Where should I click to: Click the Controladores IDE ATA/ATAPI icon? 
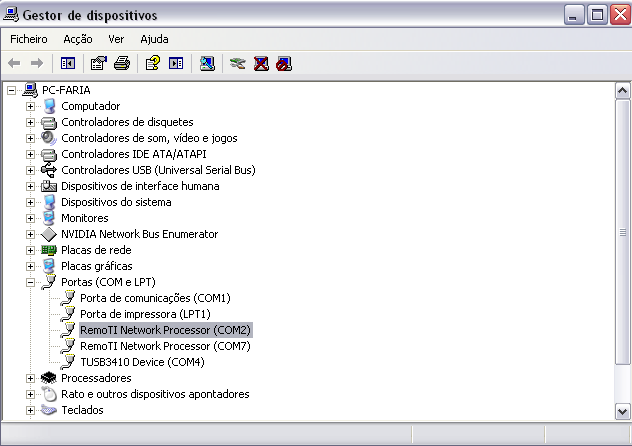coord(49,154)
